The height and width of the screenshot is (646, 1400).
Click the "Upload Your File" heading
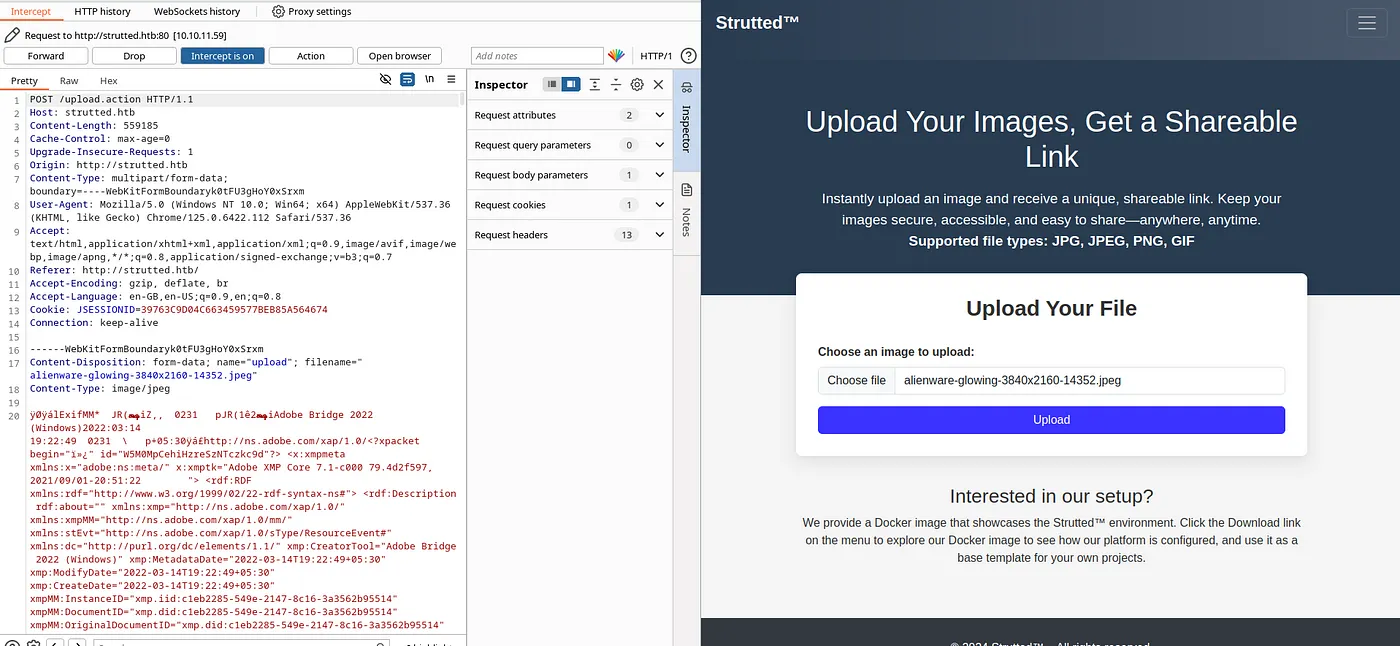(x=1051, y=308)
